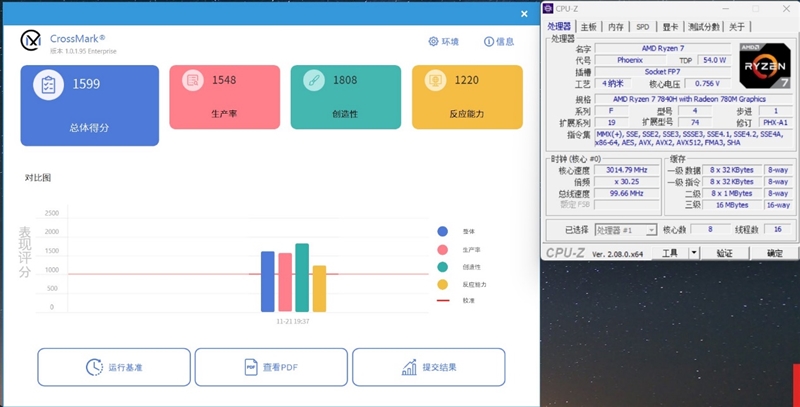This screenshot has height=407, width=800.
Task: Click the AMD Ryzen 7 logo
Action: [x=766, y=65]
